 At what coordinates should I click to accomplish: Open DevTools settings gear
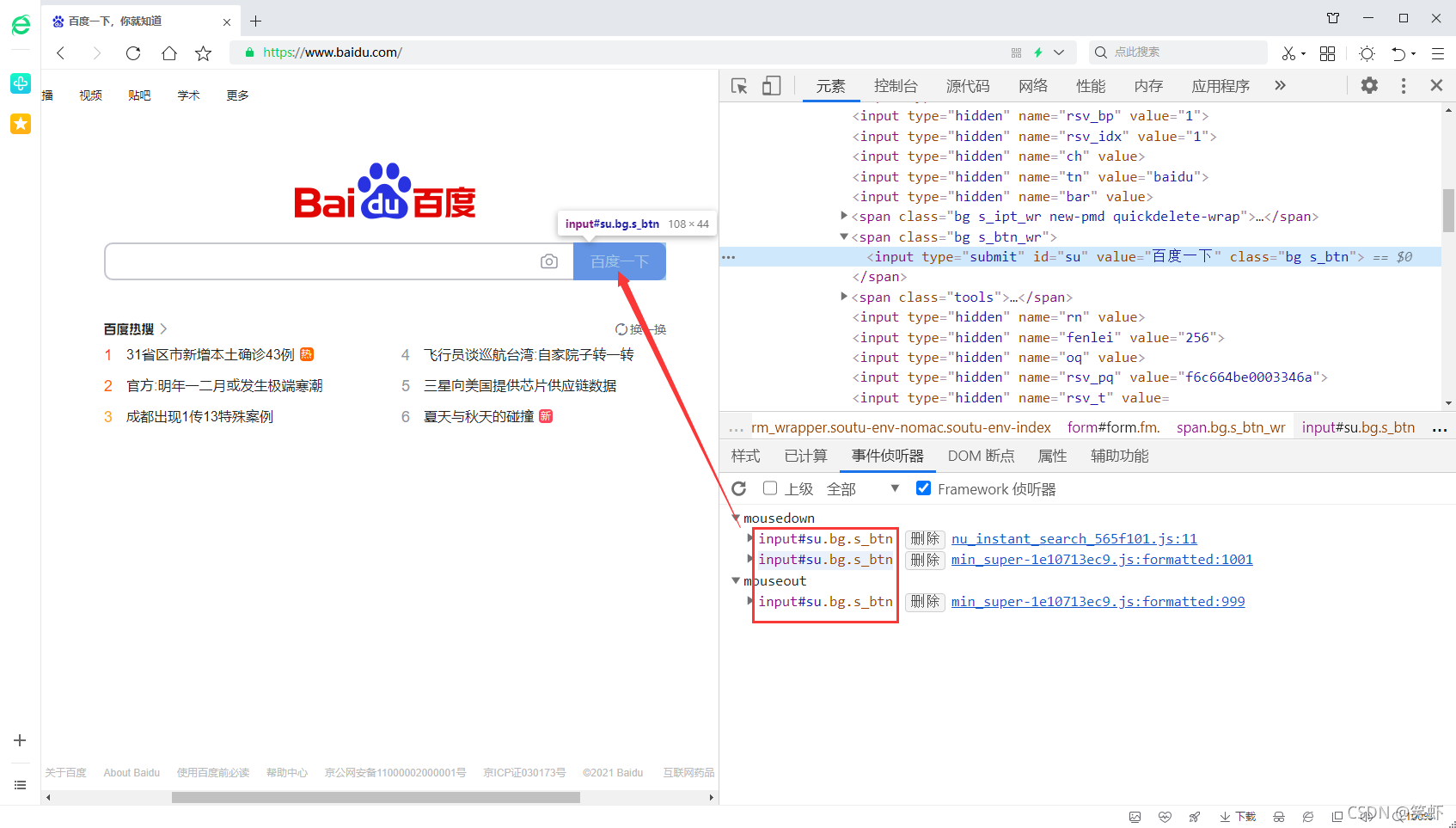click(x=1369, y=85)
